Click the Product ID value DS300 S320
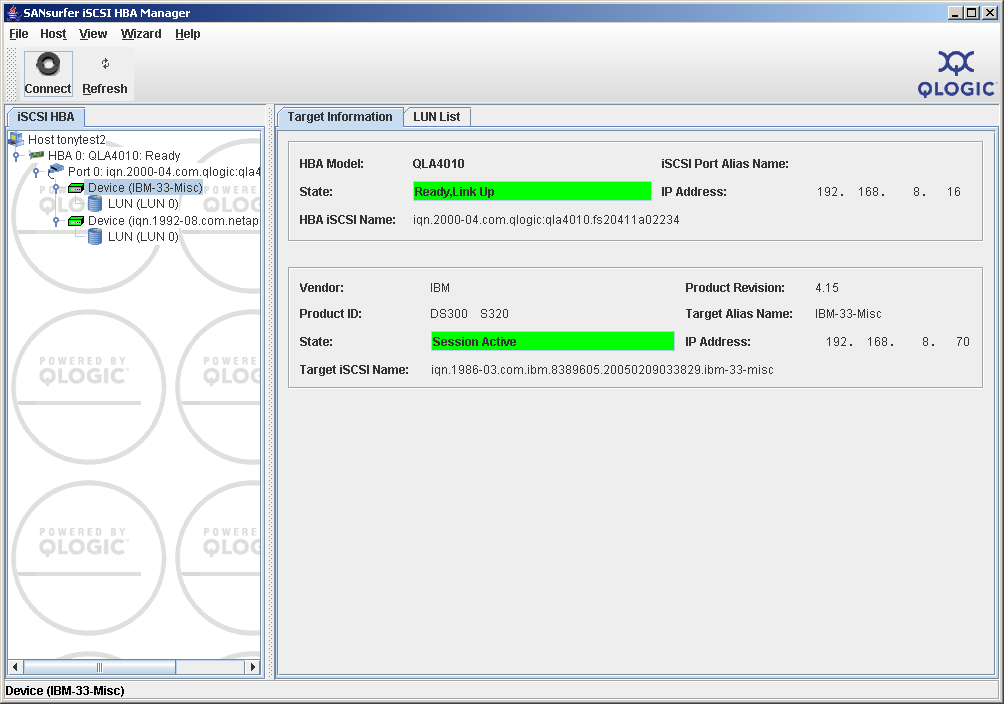Viewport: 1004px width, 704px height. 469,314
